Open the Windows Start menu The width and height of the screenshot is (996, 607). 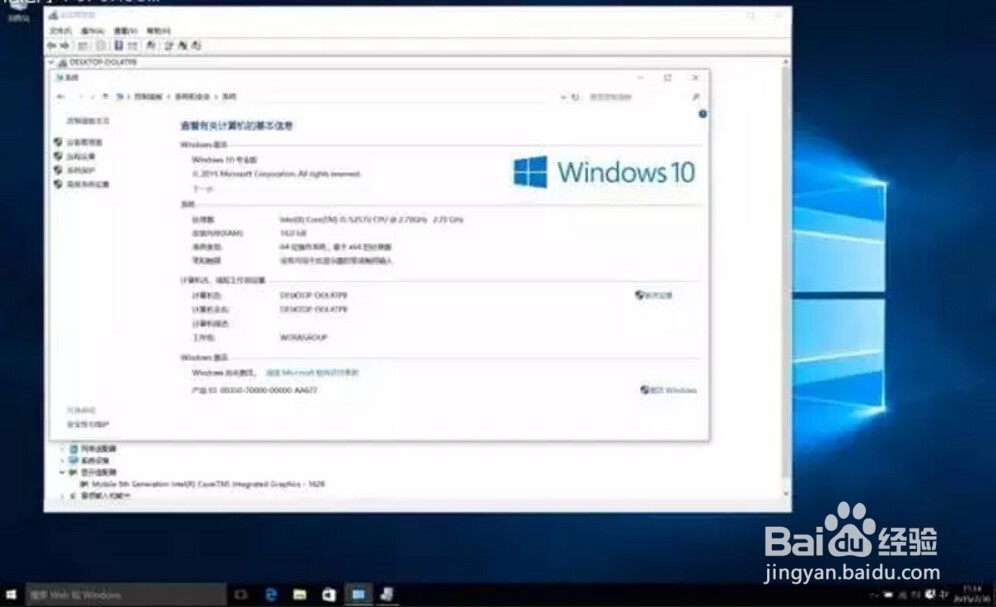point(11,595)
